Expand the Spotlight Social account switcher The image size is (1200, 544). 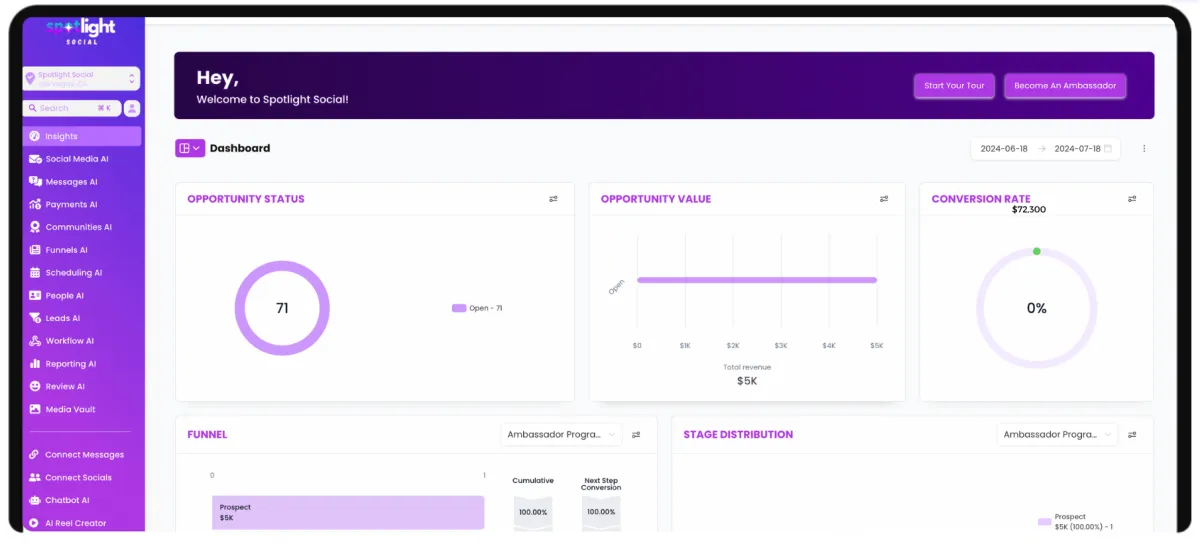tap(81, 78)
